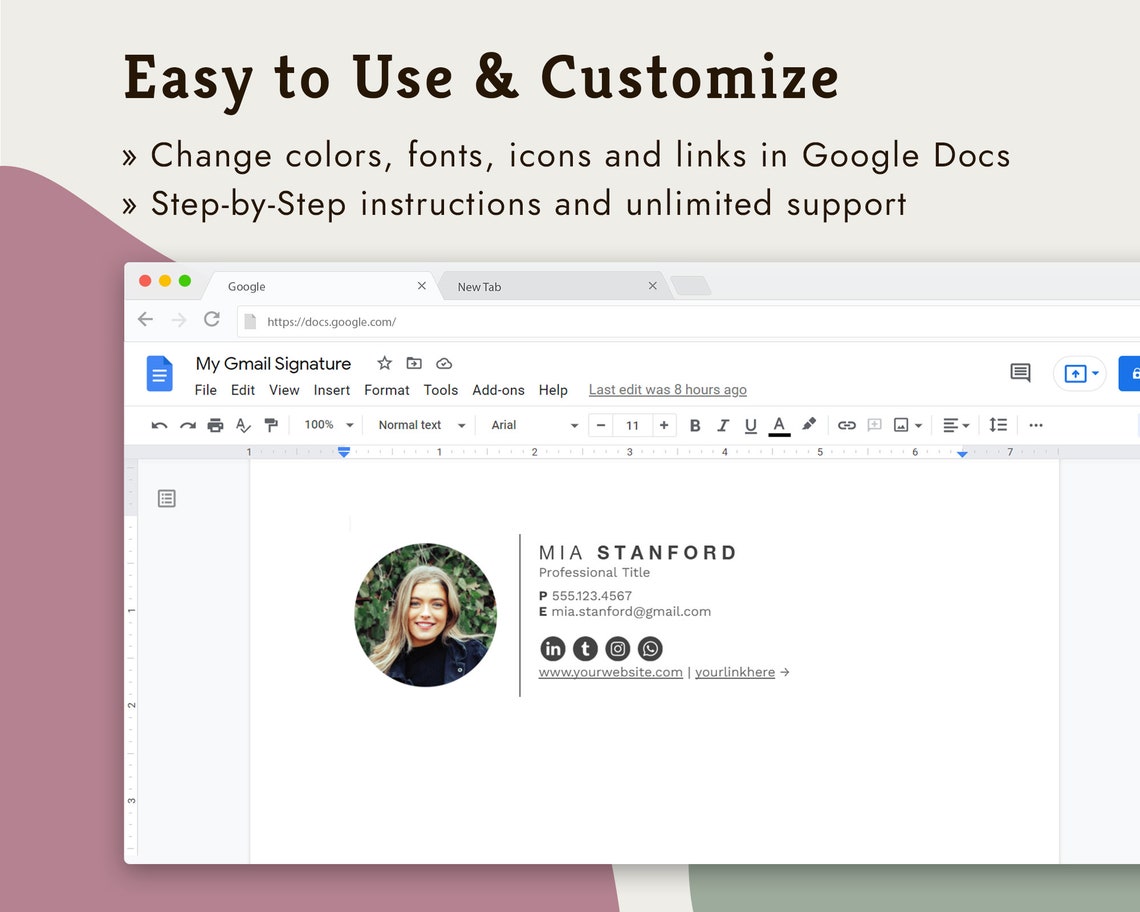
Task: Click the Redo icon
Action: coord(187,425)
